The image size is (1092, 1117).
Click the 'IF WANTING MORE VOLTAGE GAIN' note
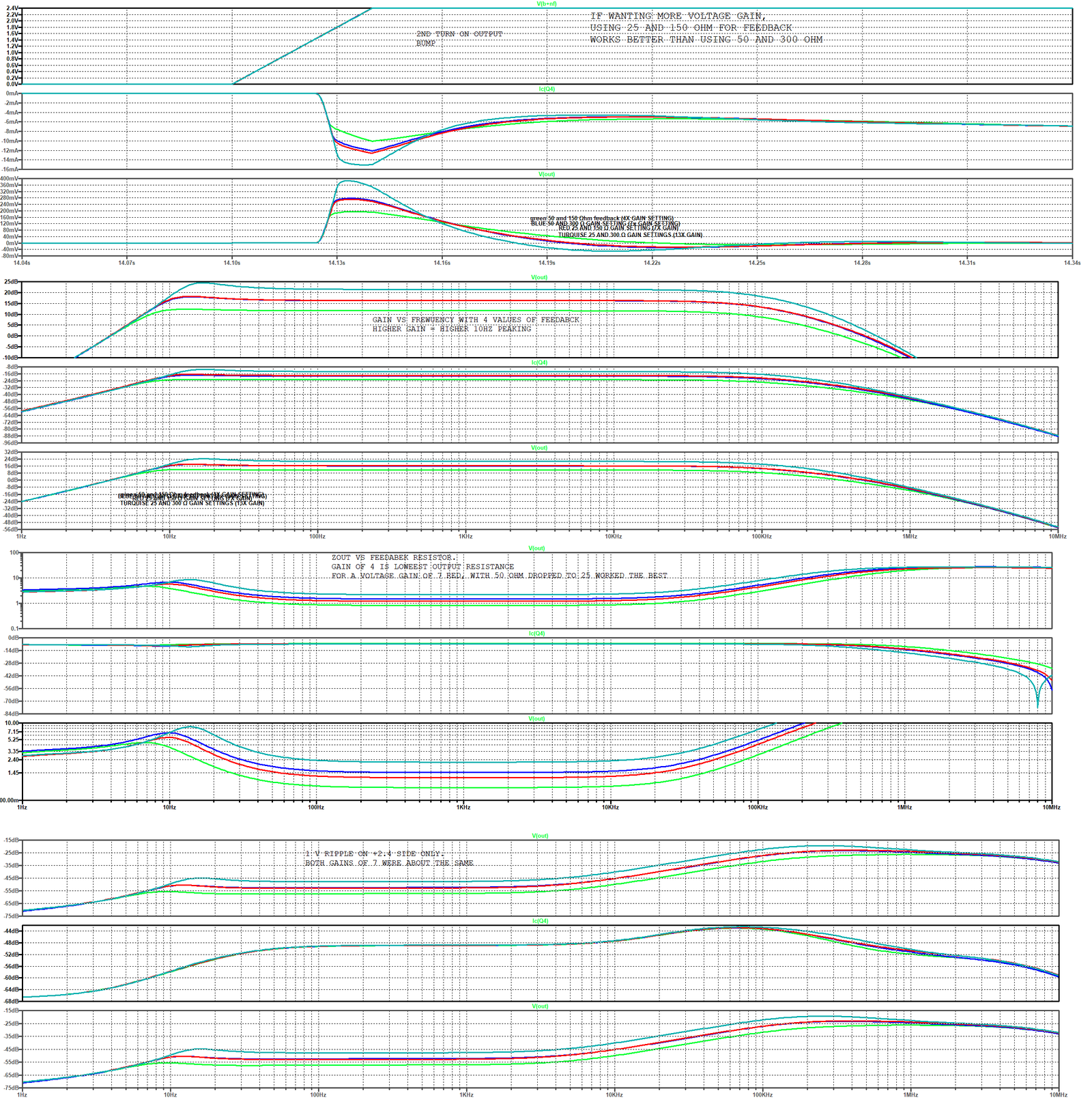678,16
